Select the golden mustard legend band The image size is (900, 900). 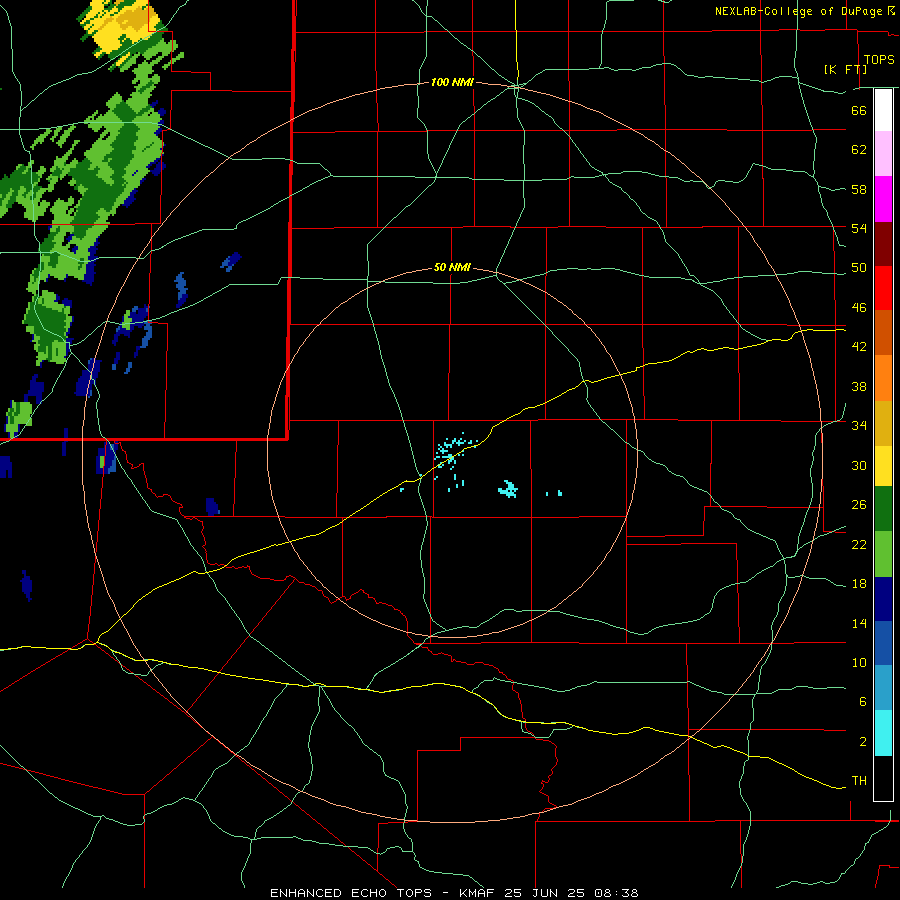[883, 424]
